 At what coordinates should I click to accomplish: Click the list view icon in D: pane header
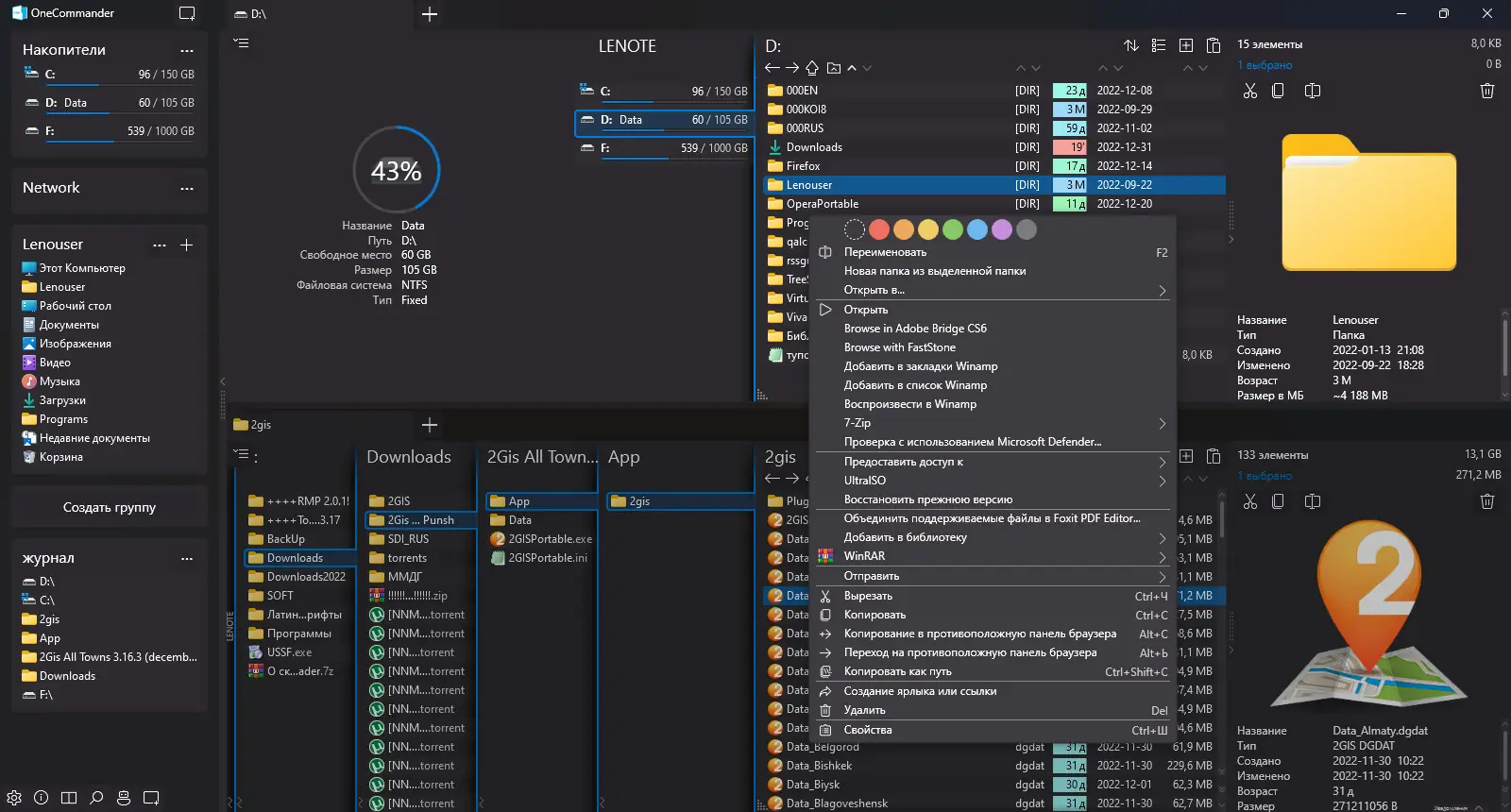tap(1159, 45)
